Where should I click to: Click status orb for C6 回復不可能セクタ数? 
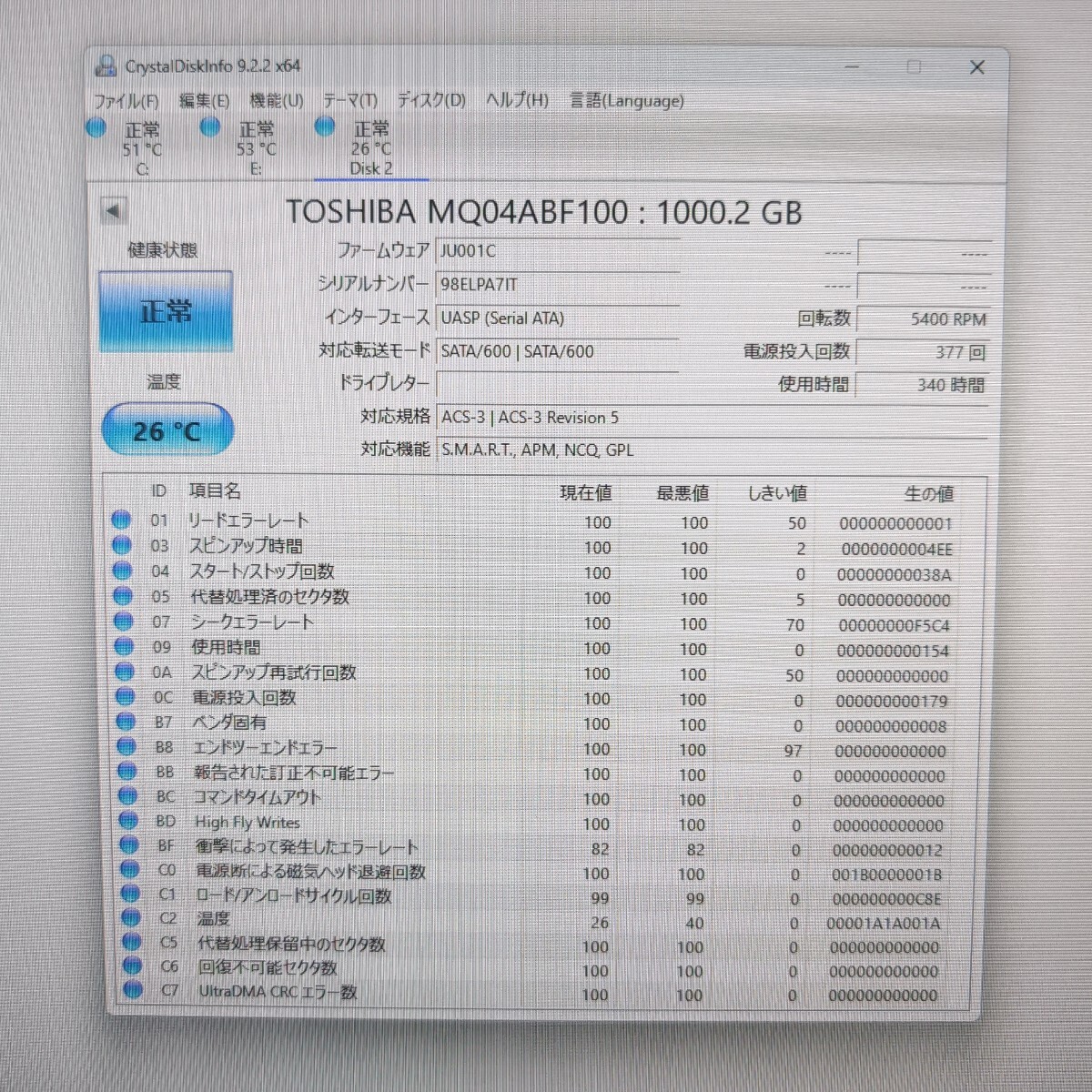click(133, 966)
